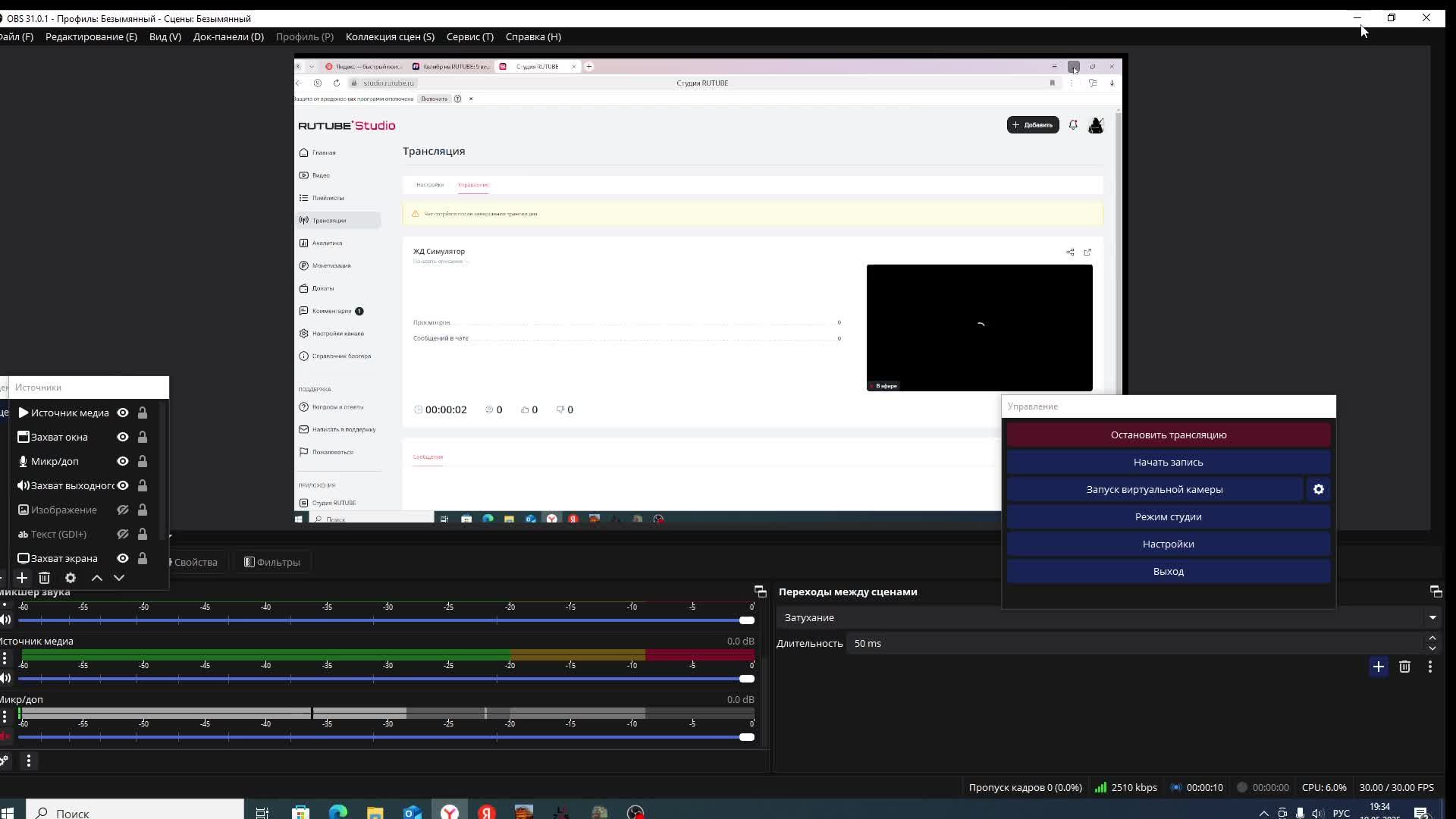Undock the audio mixer panel

click(760, 591)
